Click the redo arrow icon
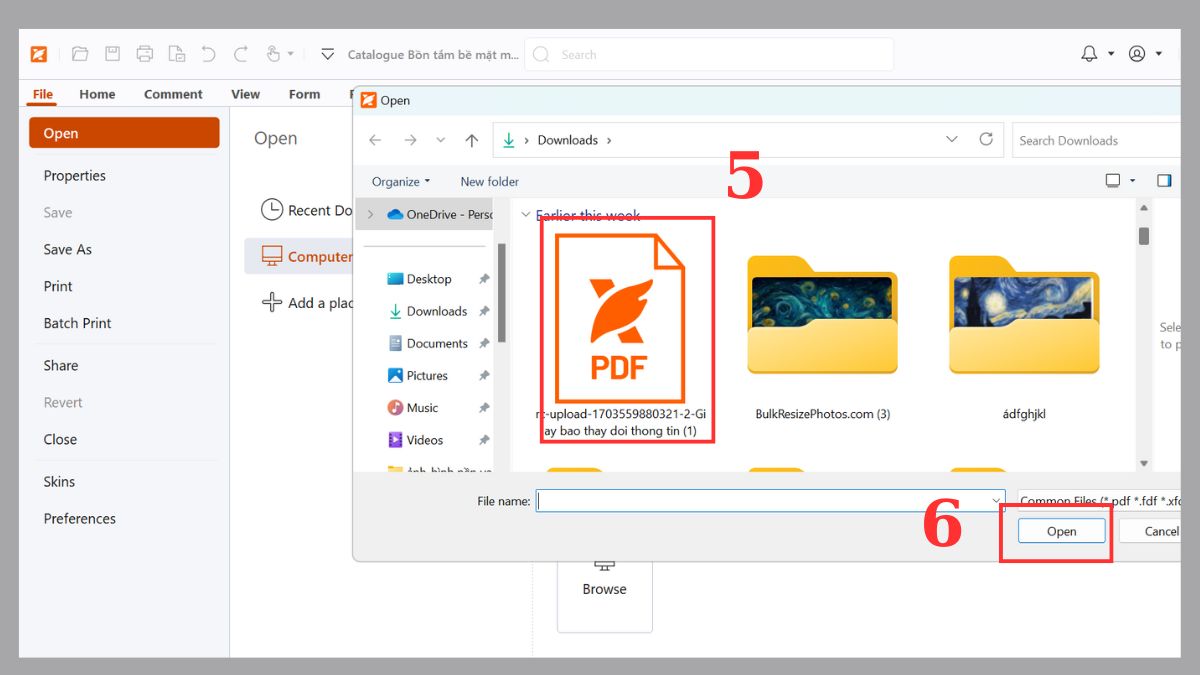 241,54
